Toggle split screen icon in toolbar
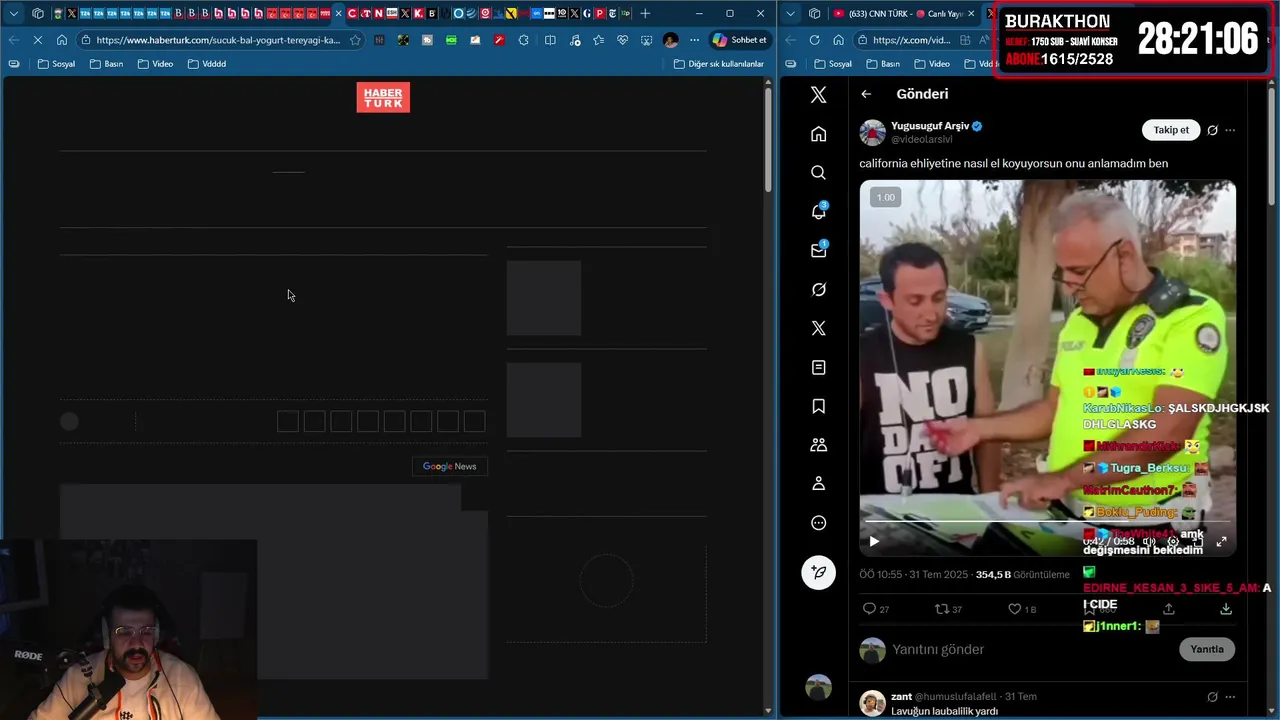Image resolution: width=1280 pixels, height=720 pixels. [550, 40]
